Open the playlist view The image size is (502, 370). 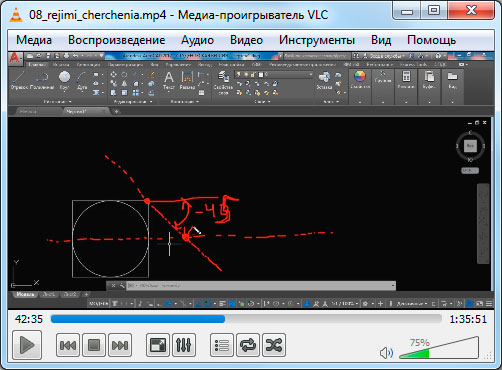pyautogui.click(x=222, y=345)
